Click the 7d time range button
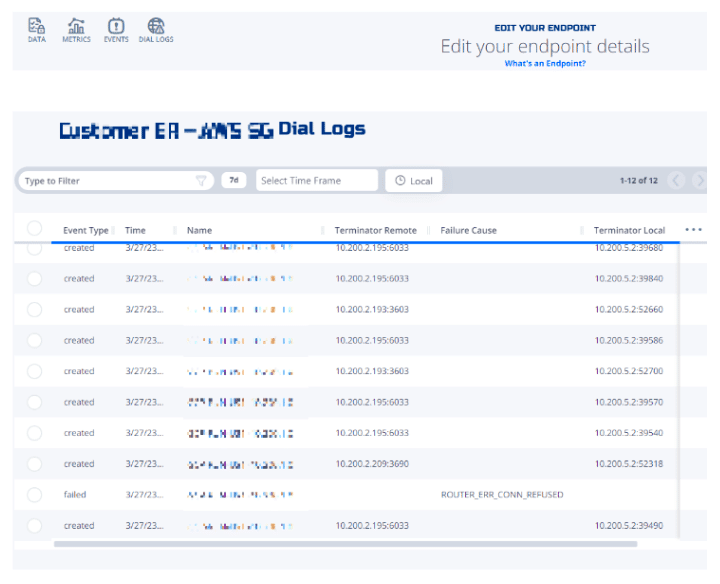This screenshot has height=584, width=720. click(233, 181)
